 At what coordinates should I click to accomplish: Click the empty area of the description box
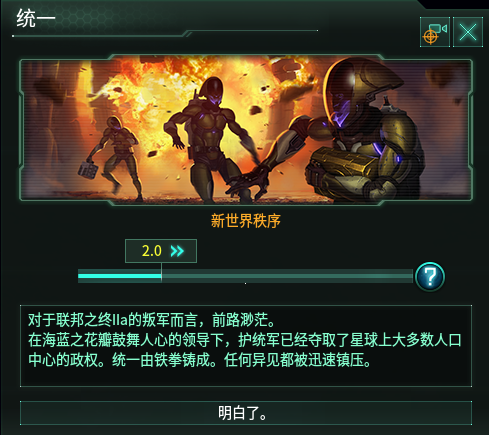[246, 377]
